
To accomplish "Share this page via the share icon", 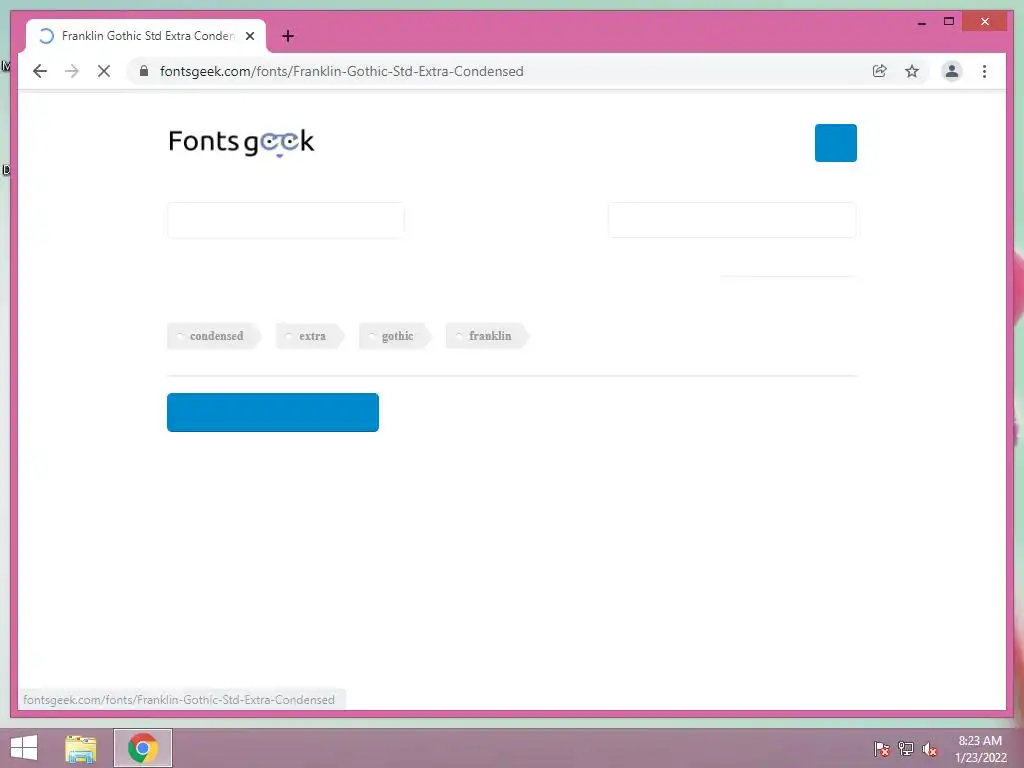I will (x=880, y=71).
